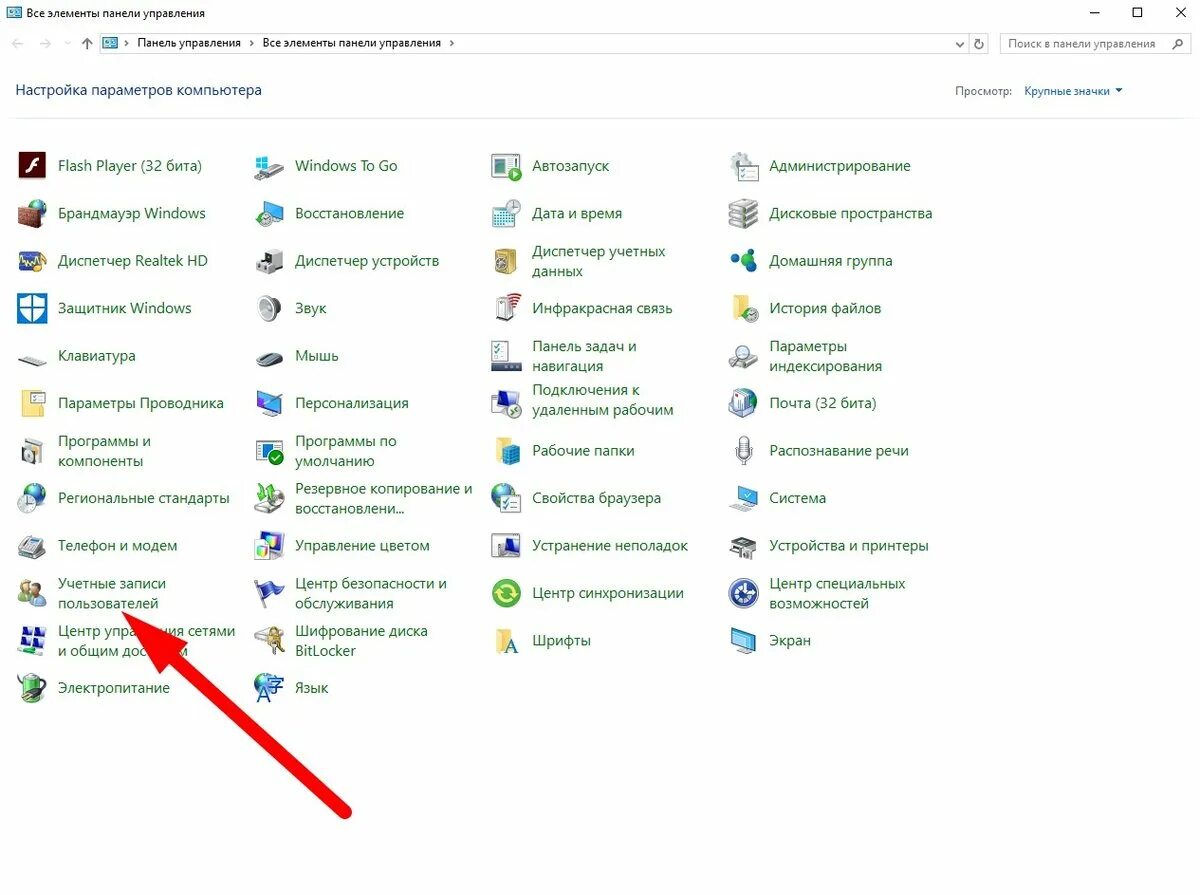Open the Свойства браузера link
The width and height of the screenshot is (1200, 895).
(x=596, y=498)
